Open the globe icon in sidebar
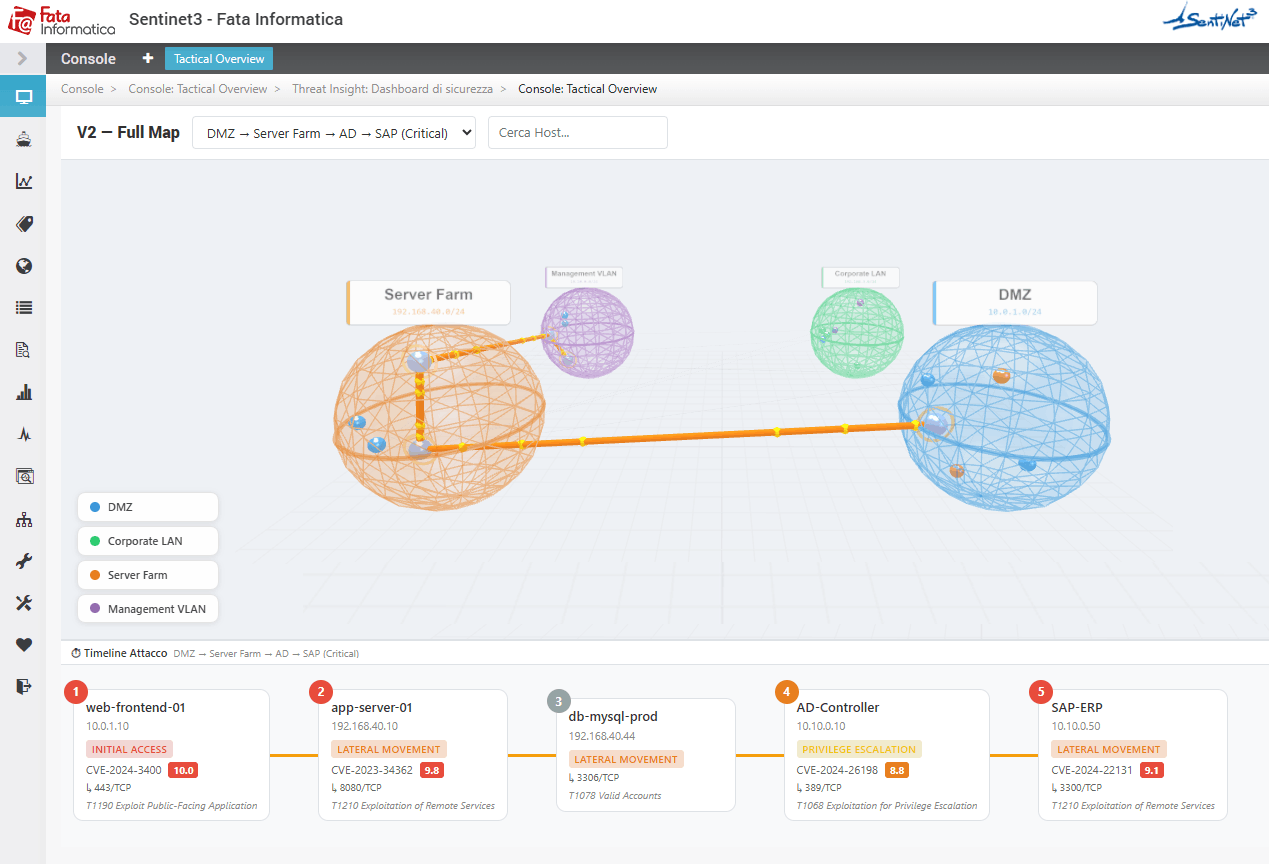1269x864 pixels. tap(24, 266)
